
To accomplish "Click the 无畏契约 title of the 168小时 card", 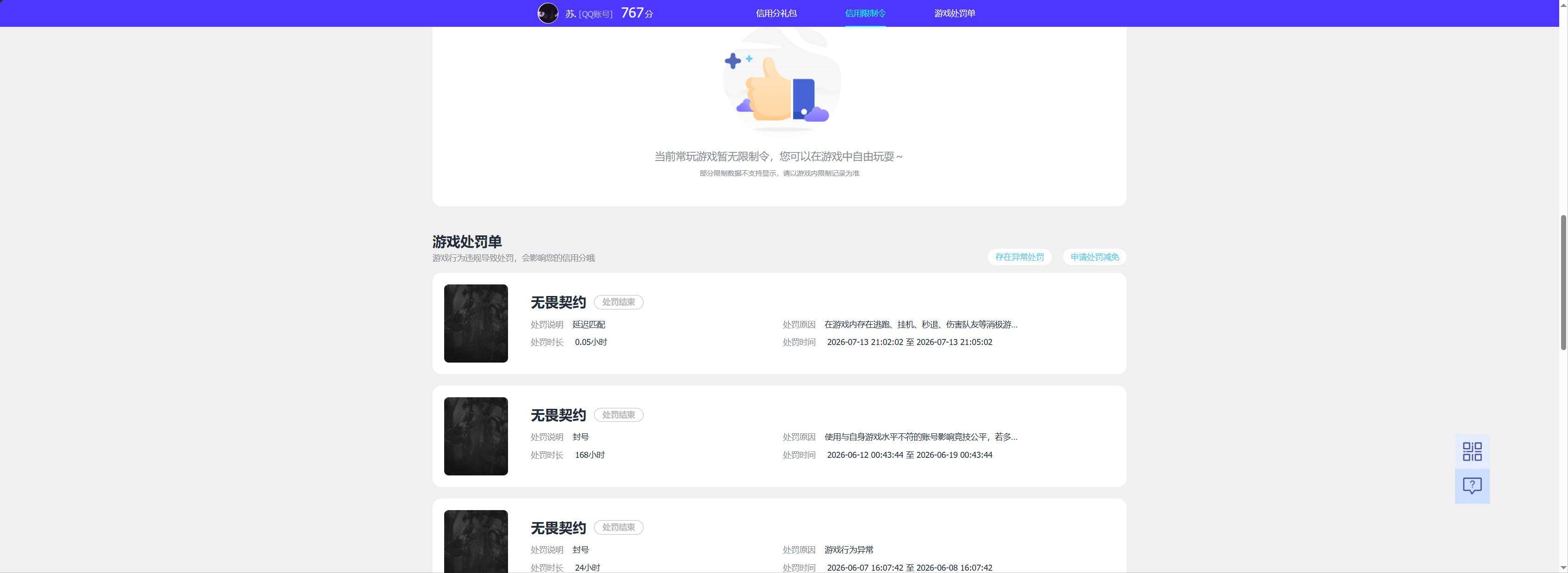I will (558, 415).
